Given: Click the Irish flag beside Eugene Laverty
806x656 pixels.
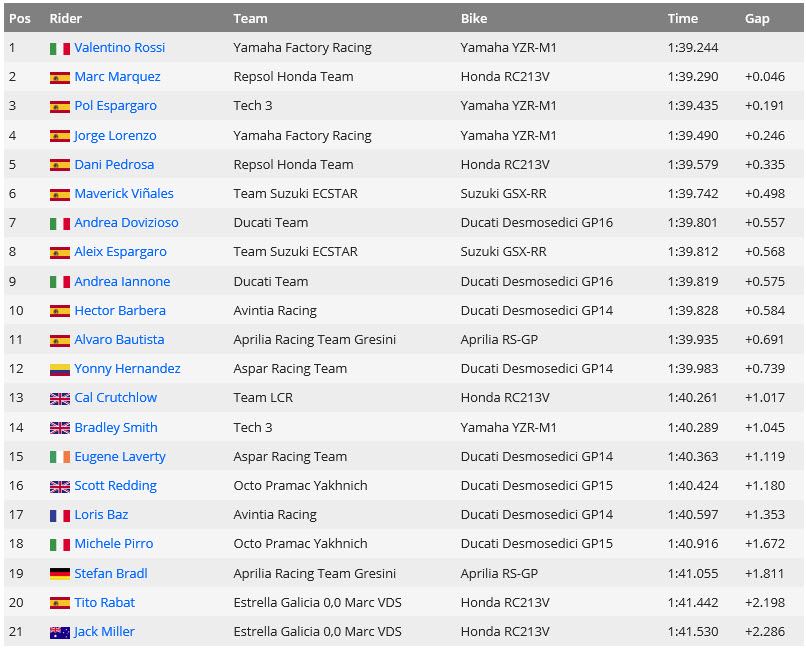Looking at the screenshot, I should (x=59, y=457).
